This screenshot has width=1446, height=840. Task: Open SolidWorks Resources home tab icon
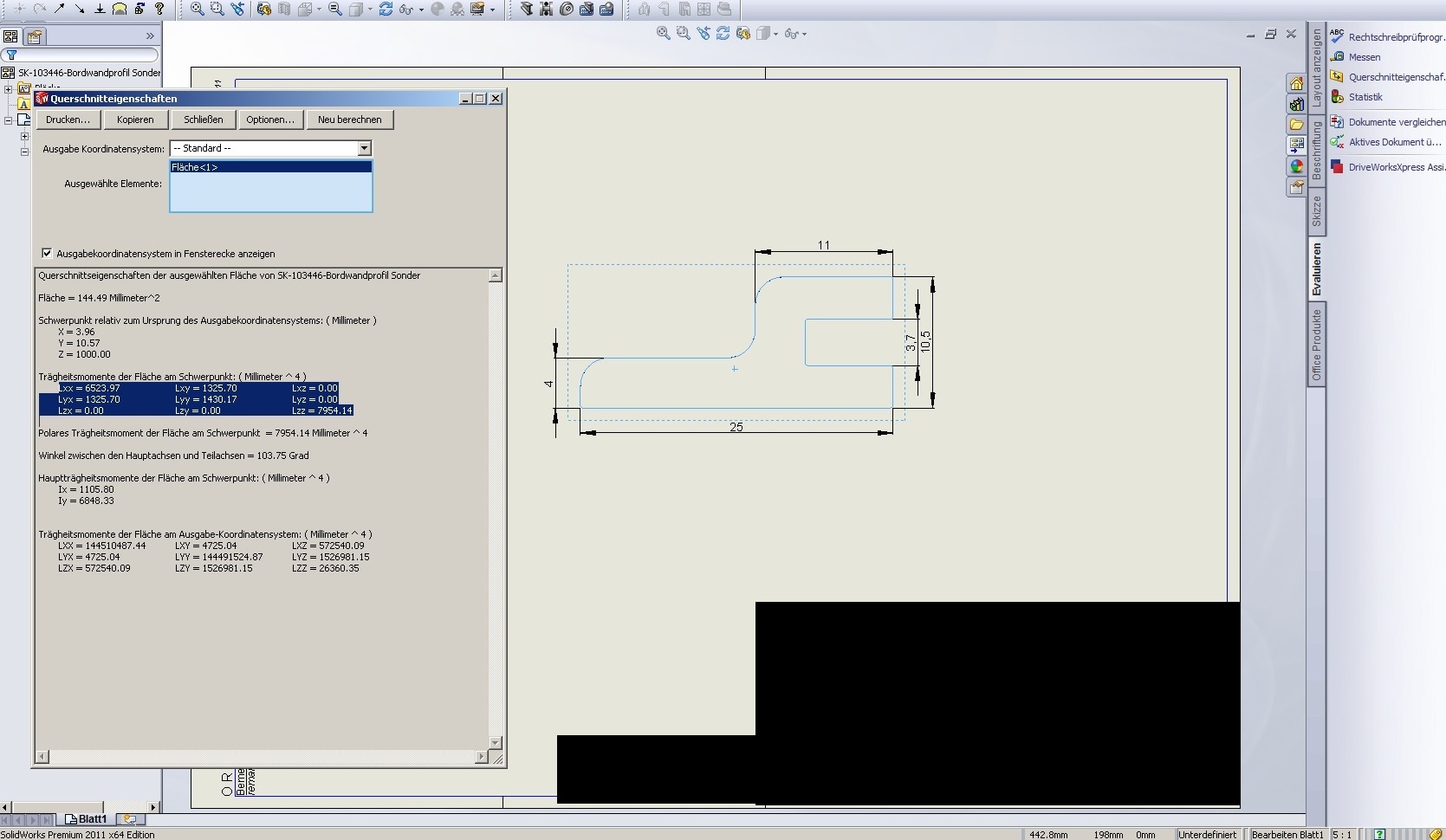tap(1296, 83)
